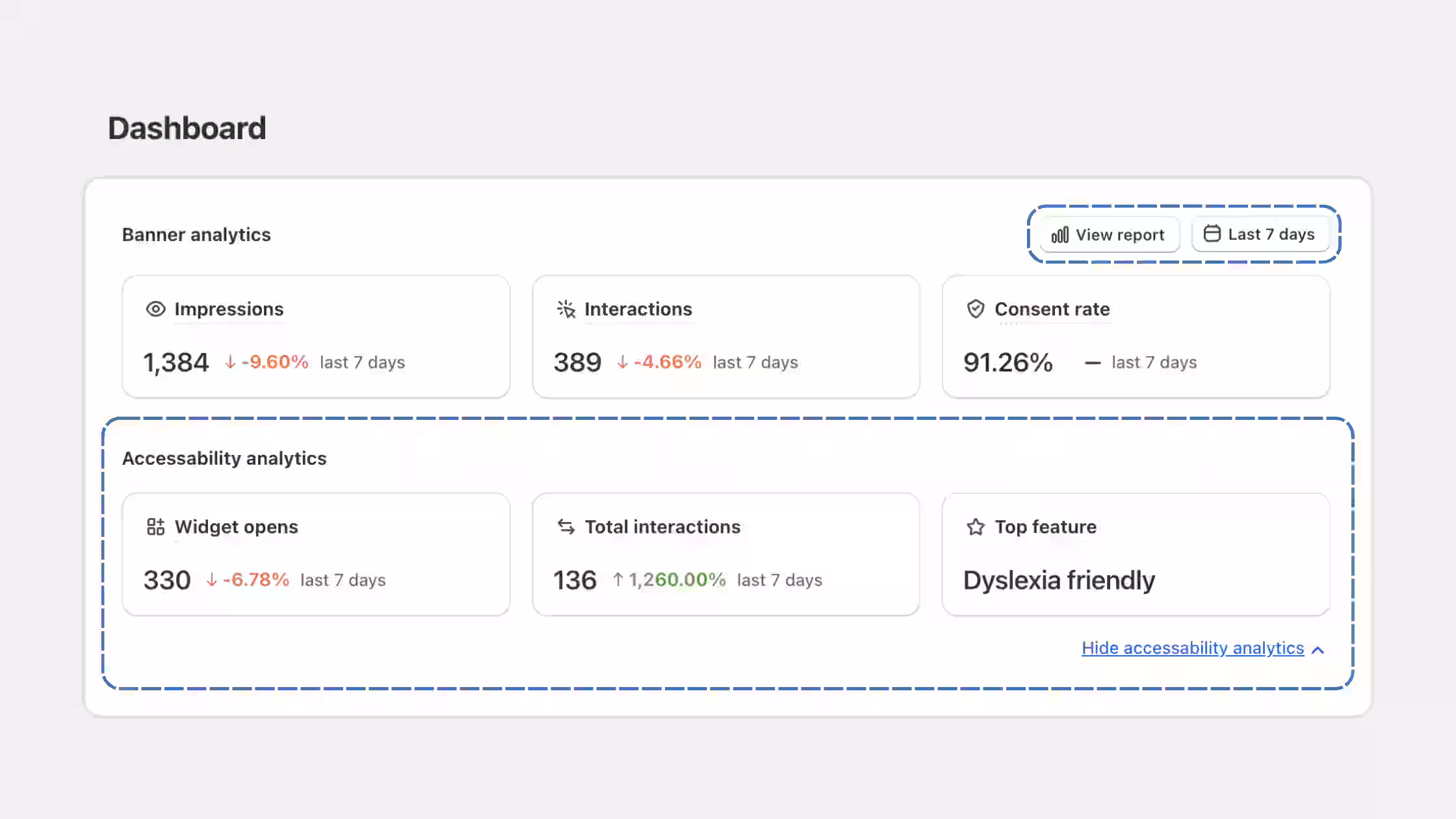
Task: Collapse accessability analytics with the chevron up icon
Action: click(x=1318, y=650)
